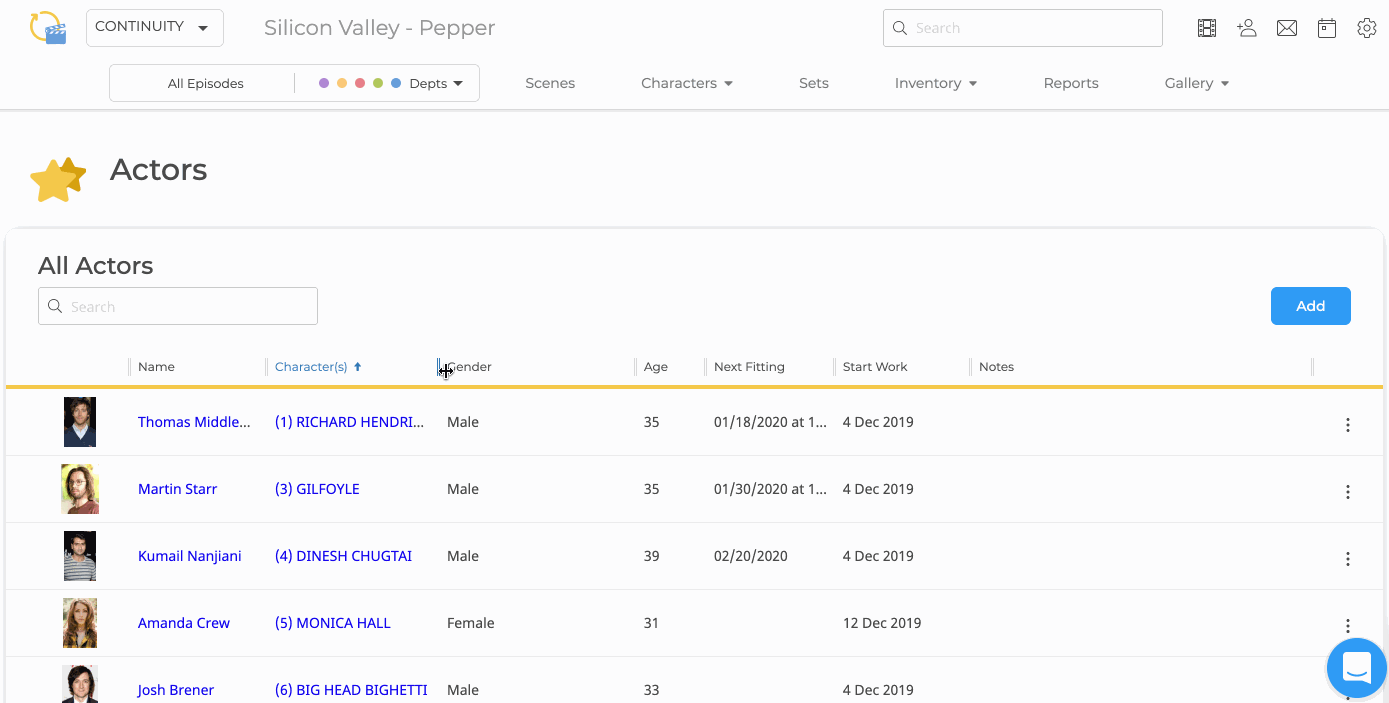Click the sort arrow on Character(s) column
The height and width of the screenshot is (703, 1389).
(x=358, y=367)
